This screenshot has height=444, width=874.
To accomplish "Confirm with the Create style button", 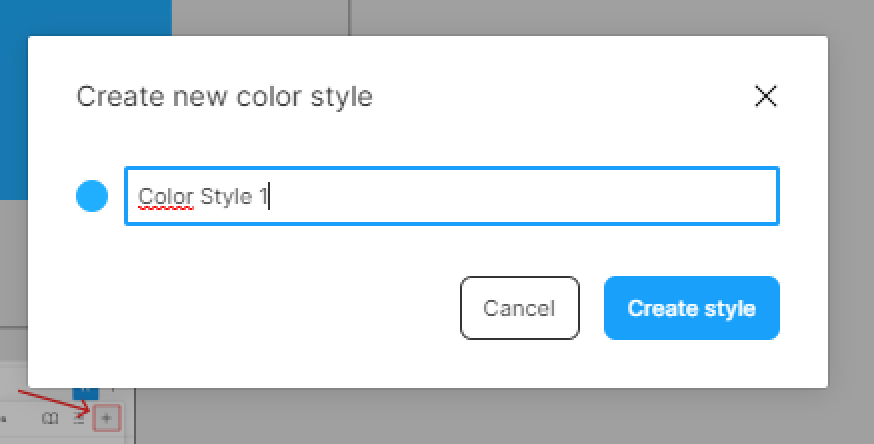I will [x=691, y=308].
